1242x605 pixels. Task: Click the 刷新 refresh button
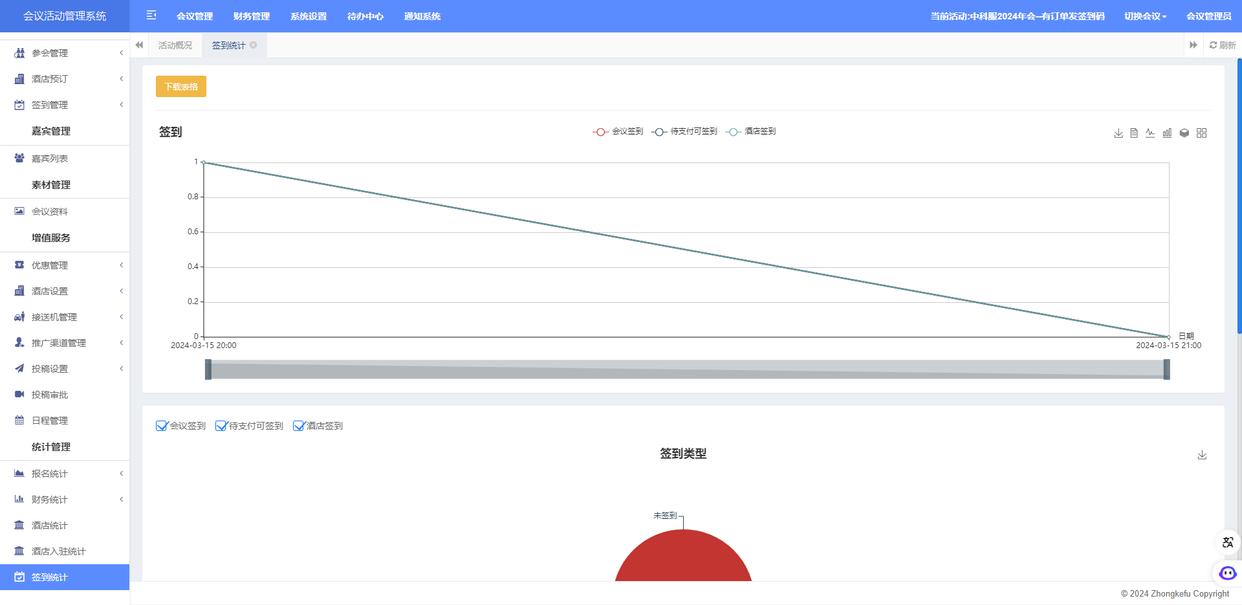1222,45
